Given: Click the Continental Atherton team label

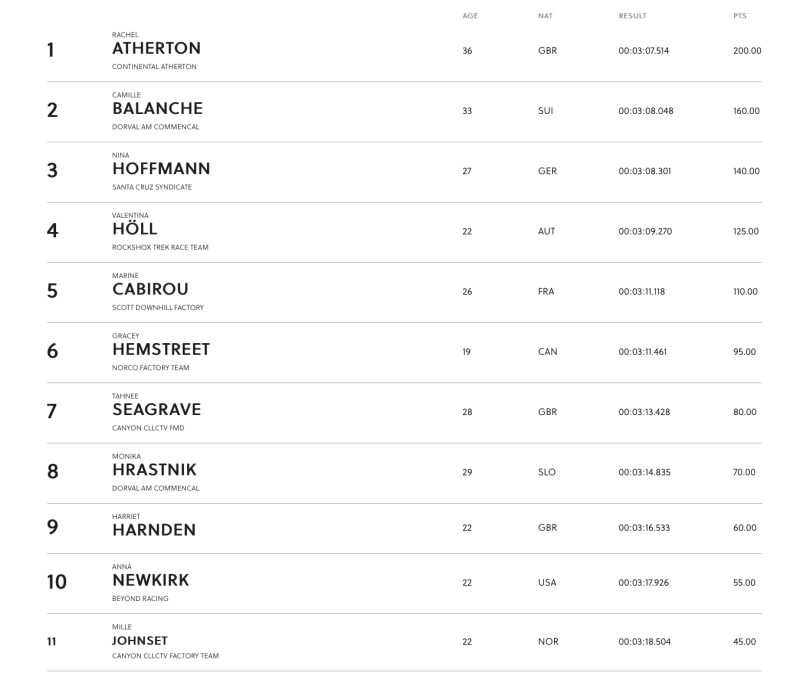Looking at the screenshot, I should pyautogui.click(x=154, y=67).
